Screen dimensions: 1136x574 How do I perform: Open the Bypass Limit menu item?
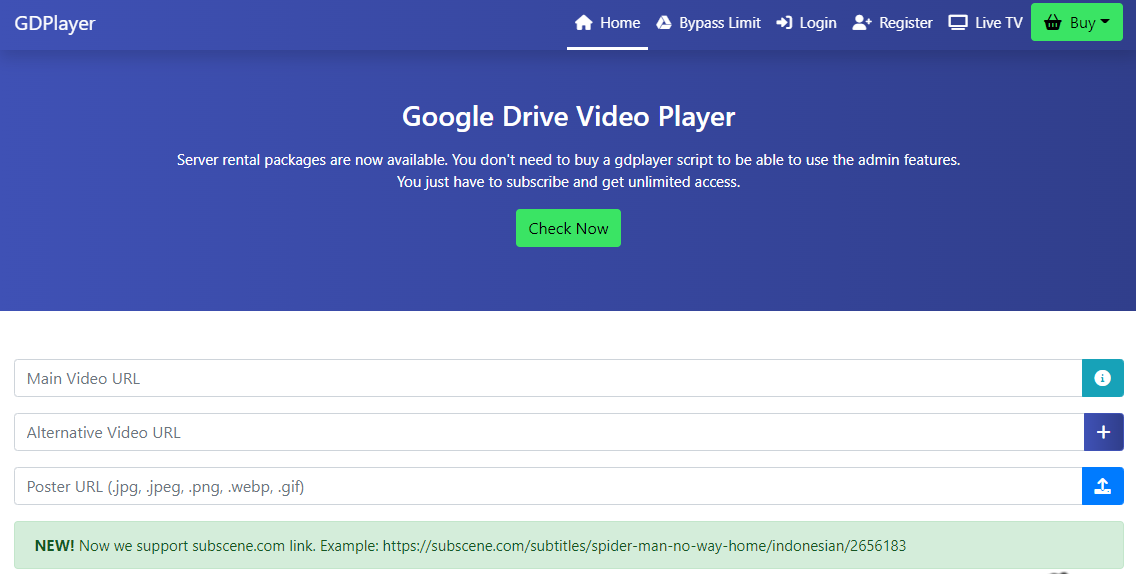point(719,23)
